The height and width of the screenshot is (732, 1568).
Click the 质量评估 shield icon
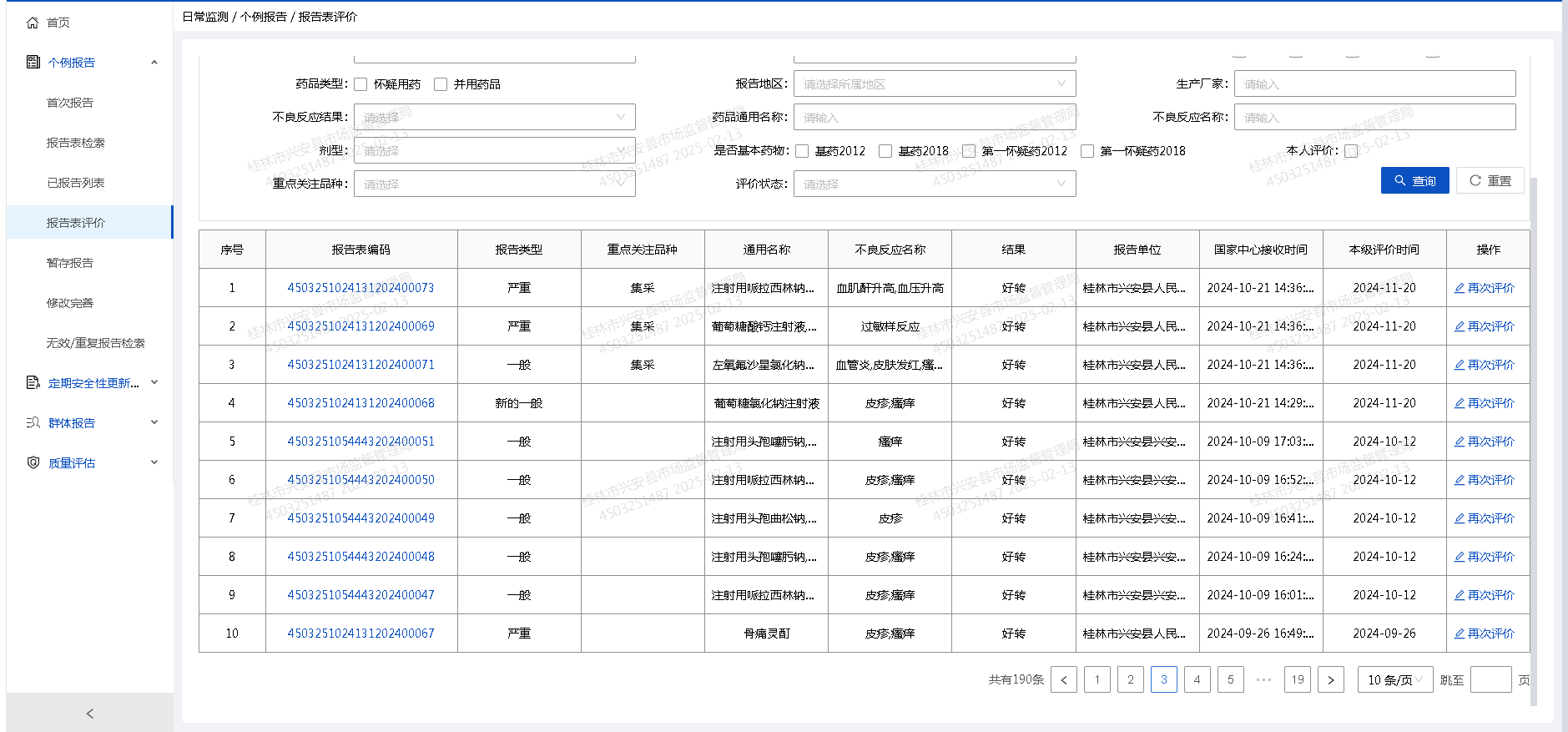tap(33, 462)
